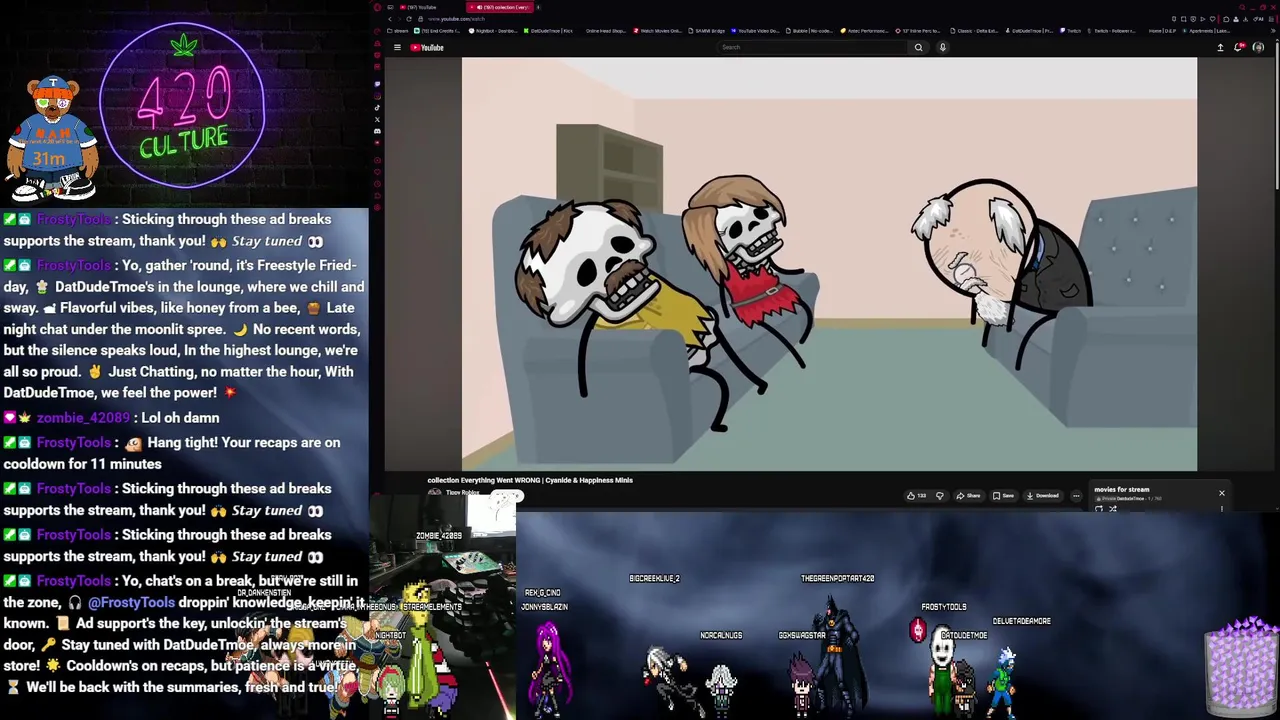Image resolution: width=1280 pixels, height=720 pixels.
Task: Open the Watch Movies Online bookmark
Action: 658,31
